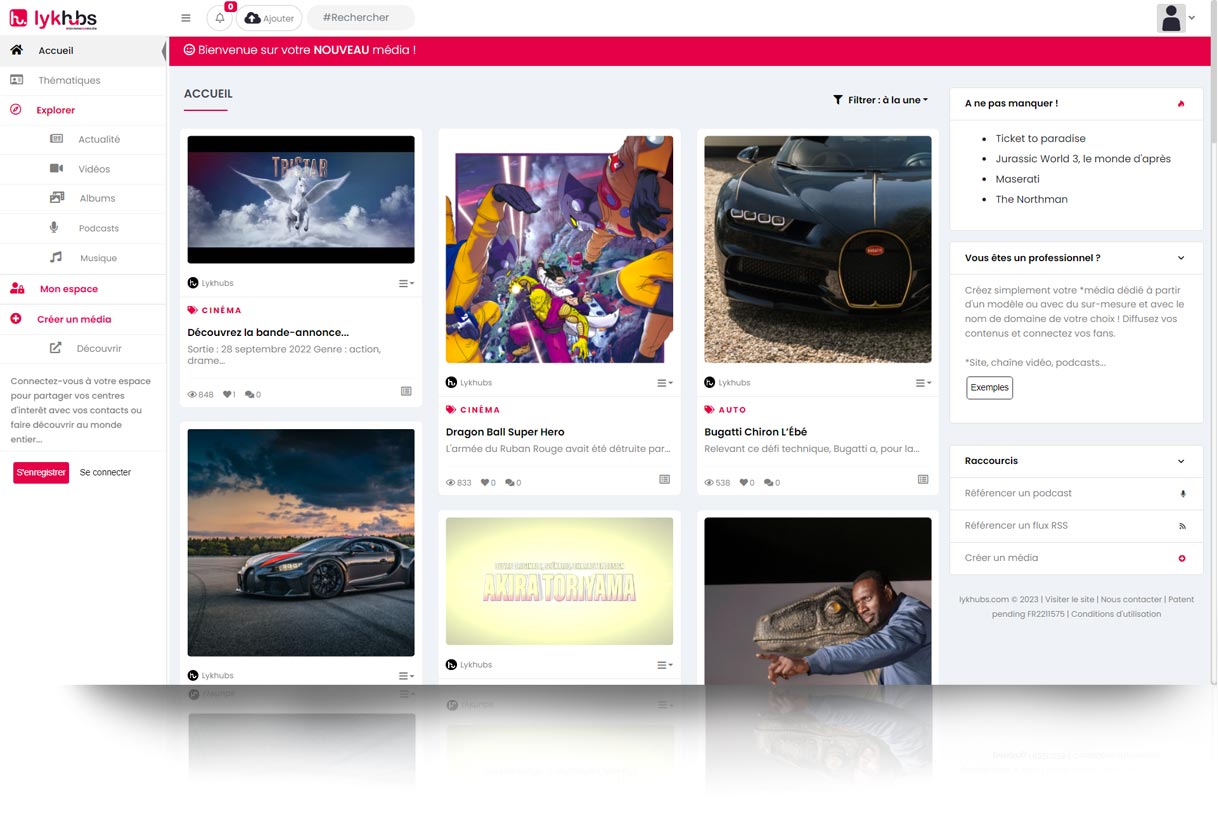Viewport: 1218px width, 834px height.
Task: Click the Découvrir external link icon
Action: point(56,348)
